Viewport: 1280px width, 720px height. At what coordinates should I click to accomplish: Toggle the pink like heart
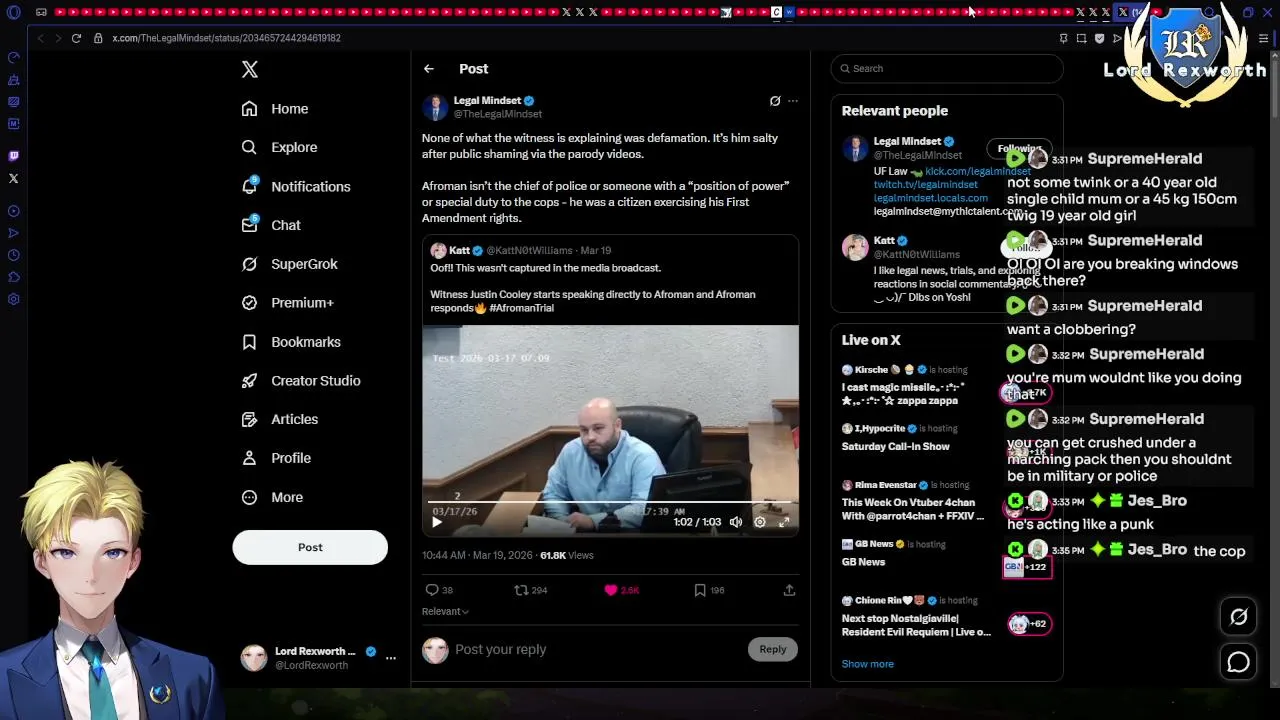coord(611,590)
